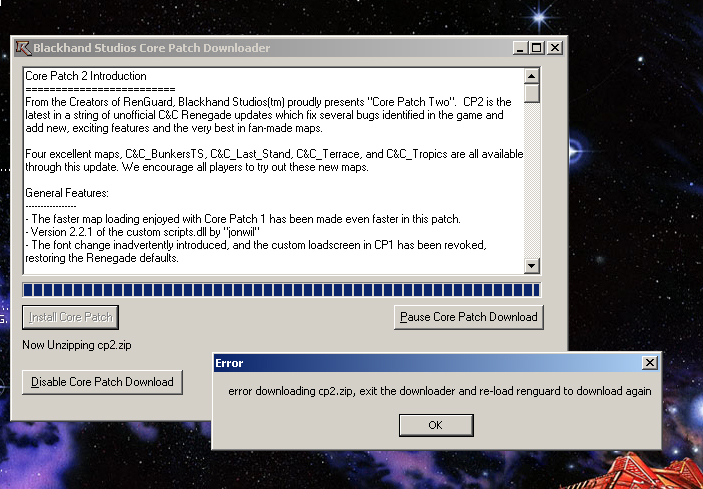Pause Core Patch Download
This screenshot has width=703, height=489.
(x=468, y=317)
